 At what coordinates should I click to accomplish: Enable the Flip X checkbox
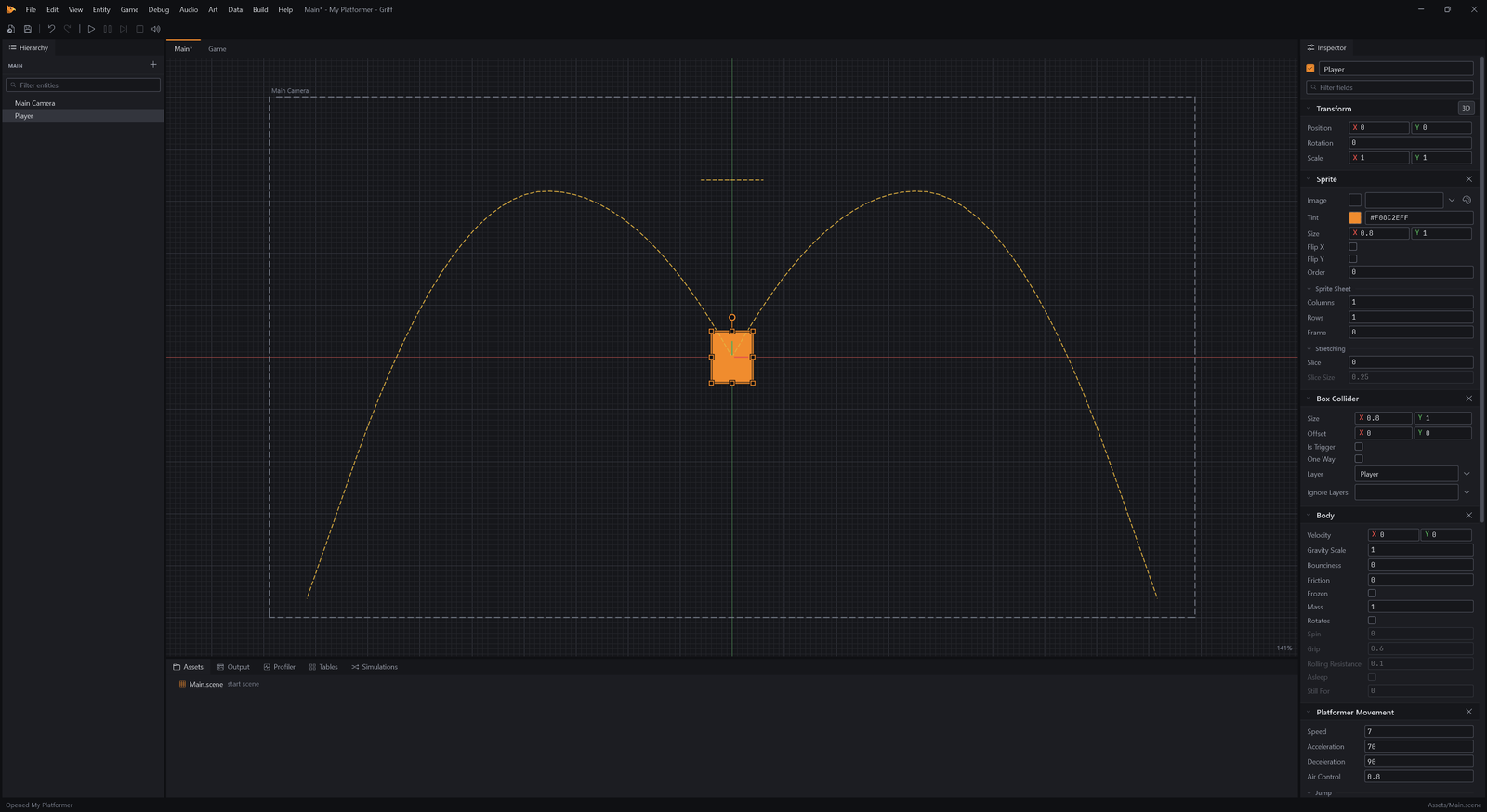click(1353, 247)
